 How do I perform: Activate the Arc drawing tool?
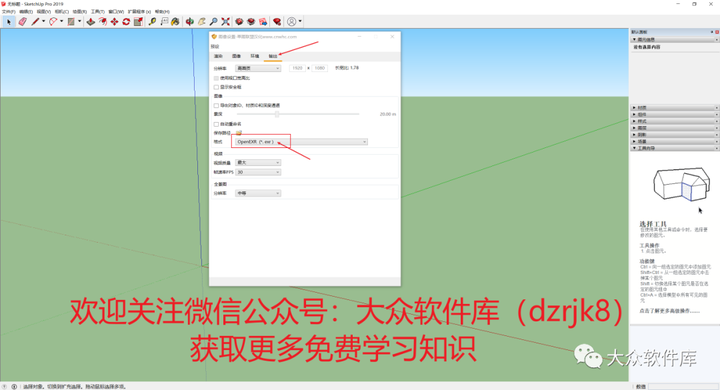(x=53, y=22)
